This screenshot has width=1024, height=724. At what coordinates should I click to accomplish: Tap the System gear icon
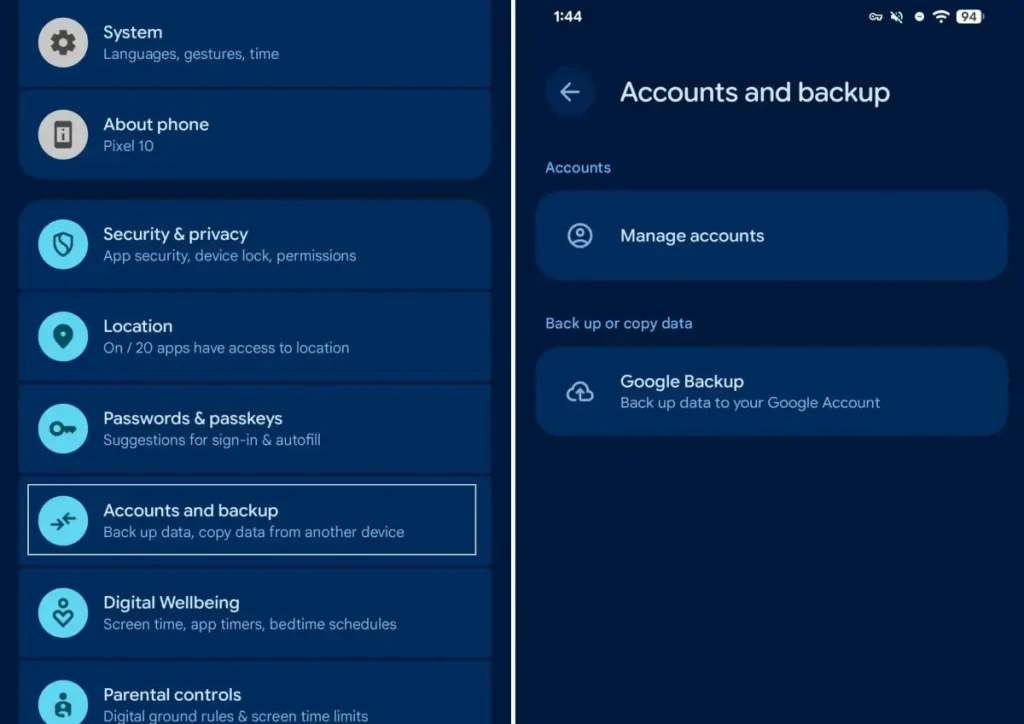coord(63,43)
